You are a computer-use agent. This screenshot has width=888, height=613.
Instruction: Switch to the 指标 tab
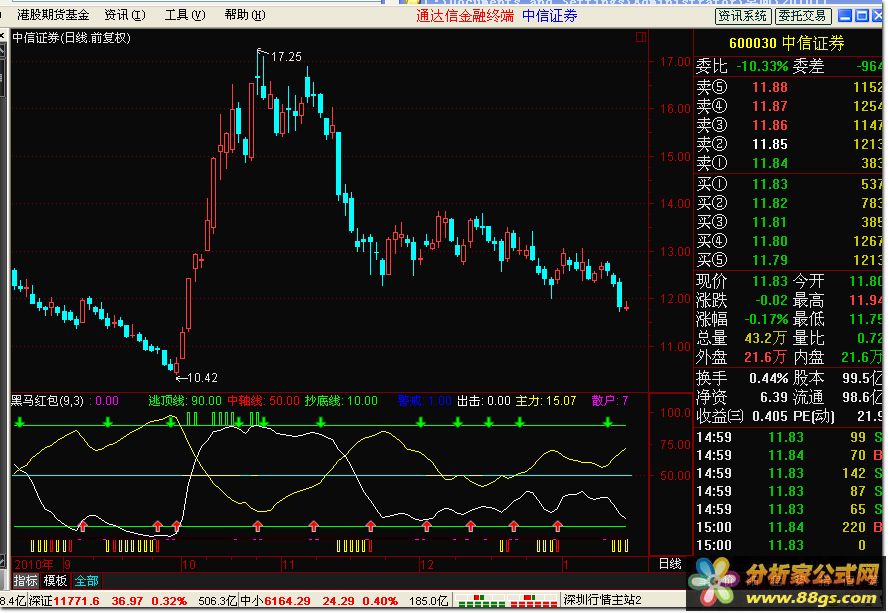coord(25,581)
